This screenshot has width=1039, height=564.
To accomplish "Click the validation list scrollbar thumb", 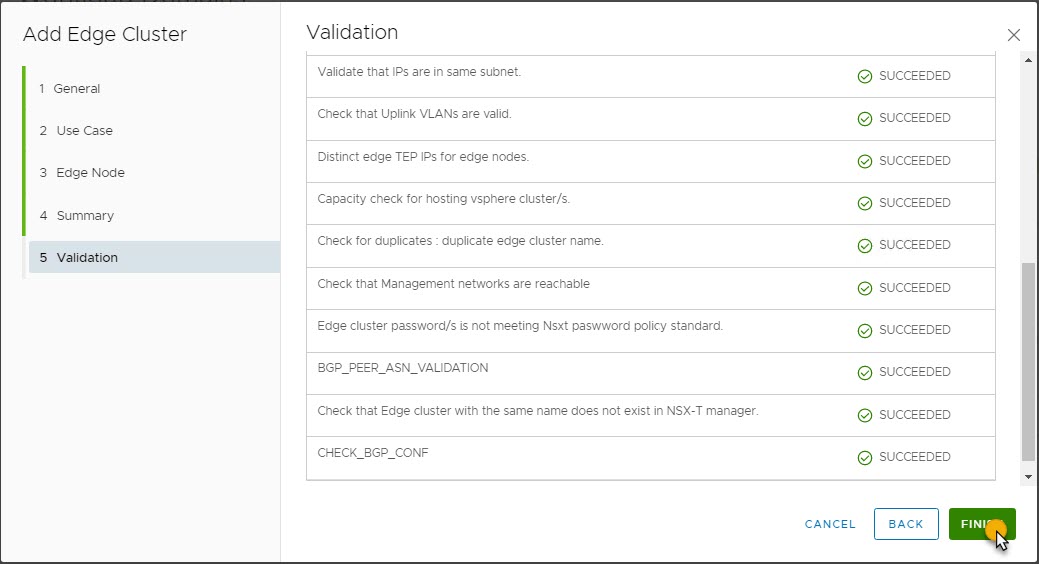I will coord(1028,360).
